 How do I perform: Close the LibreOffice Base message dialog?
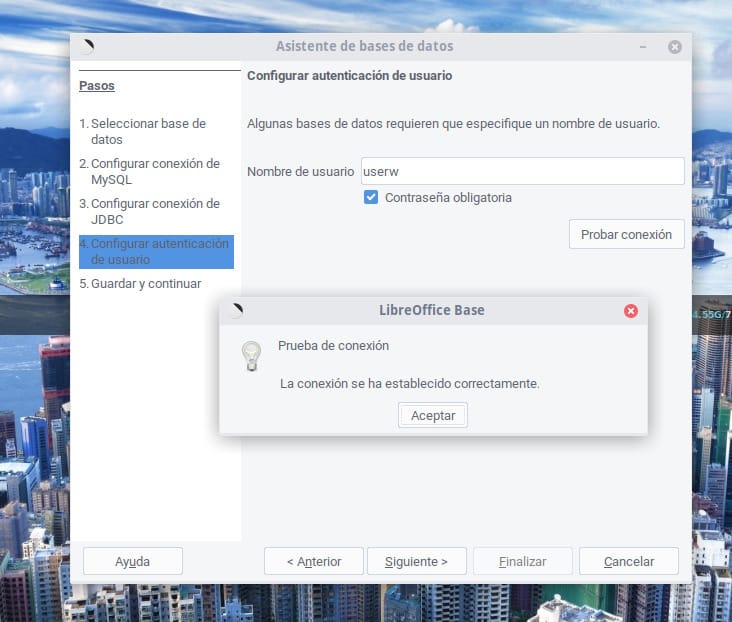(x=631, y=311)
